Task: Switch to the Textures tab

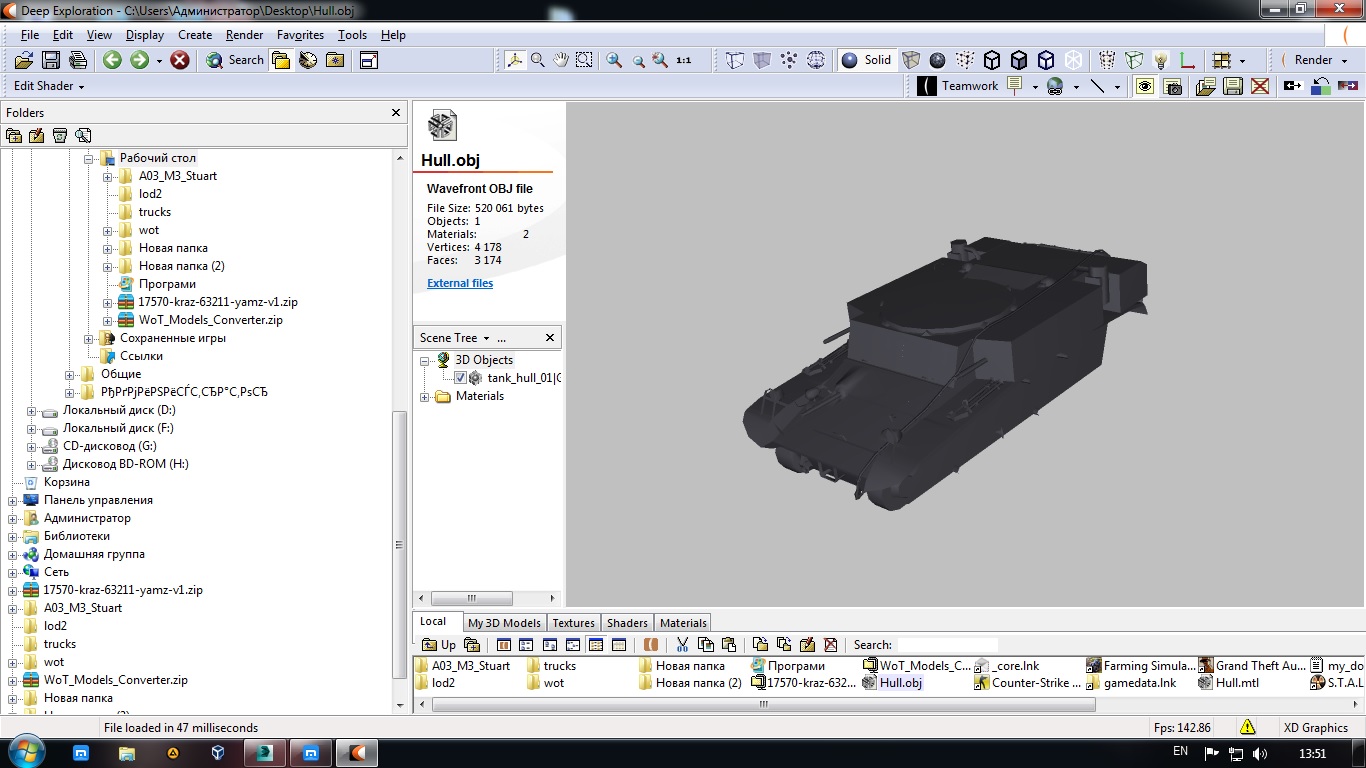Action: 573,622
